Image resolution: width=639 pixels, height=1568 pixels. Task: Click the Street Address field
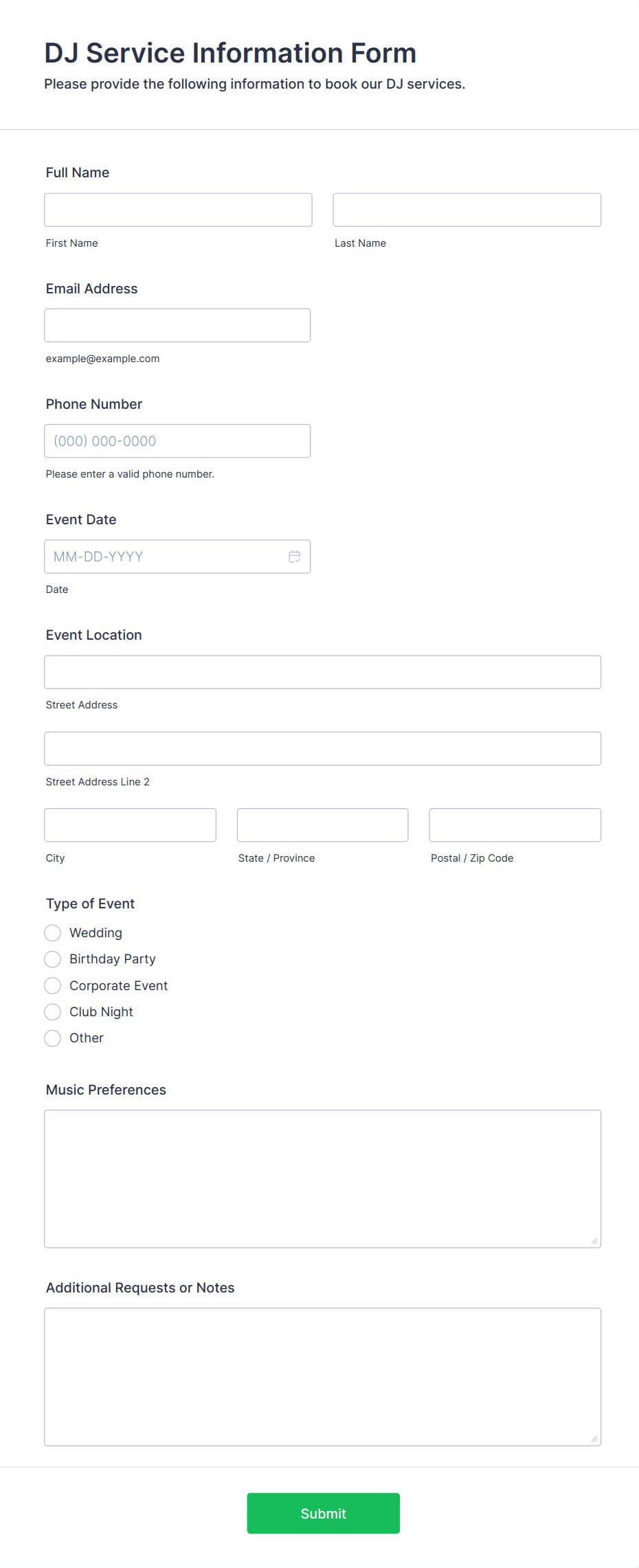tap(323, 672)
